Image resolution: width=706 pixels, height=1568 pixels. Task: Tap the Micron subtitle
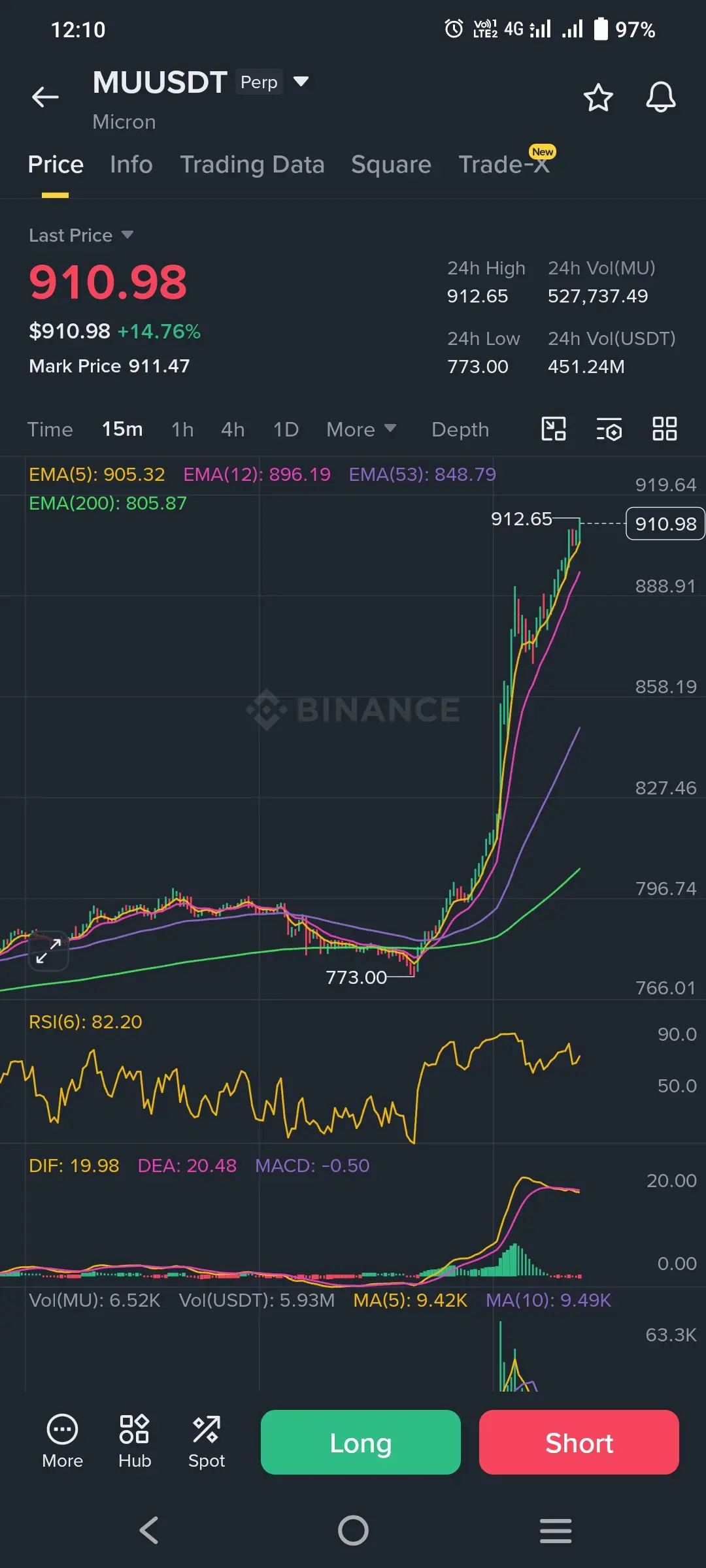click(124, 122)
